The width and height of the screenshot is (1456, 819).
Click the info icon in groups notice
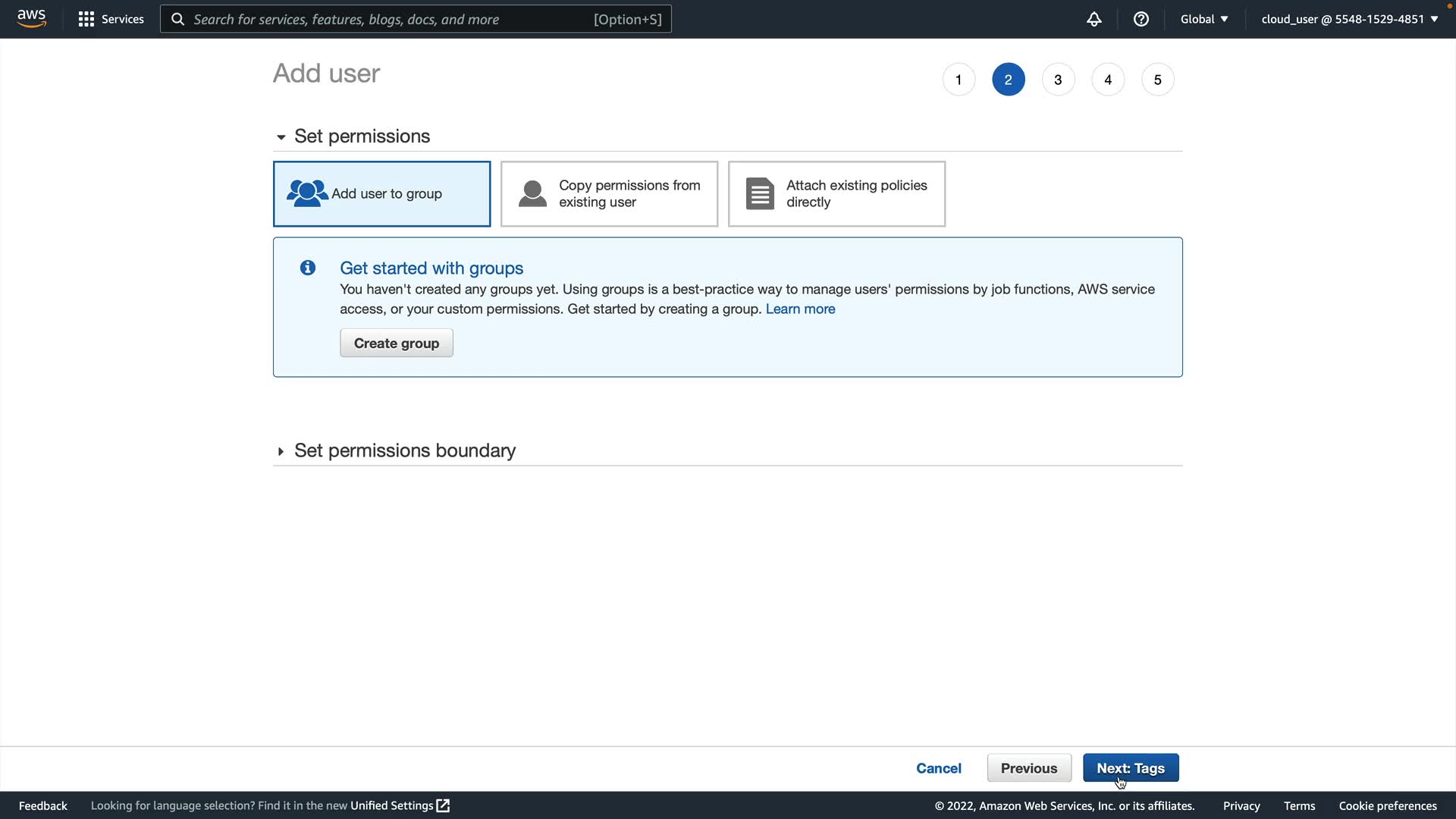[307, 268]
